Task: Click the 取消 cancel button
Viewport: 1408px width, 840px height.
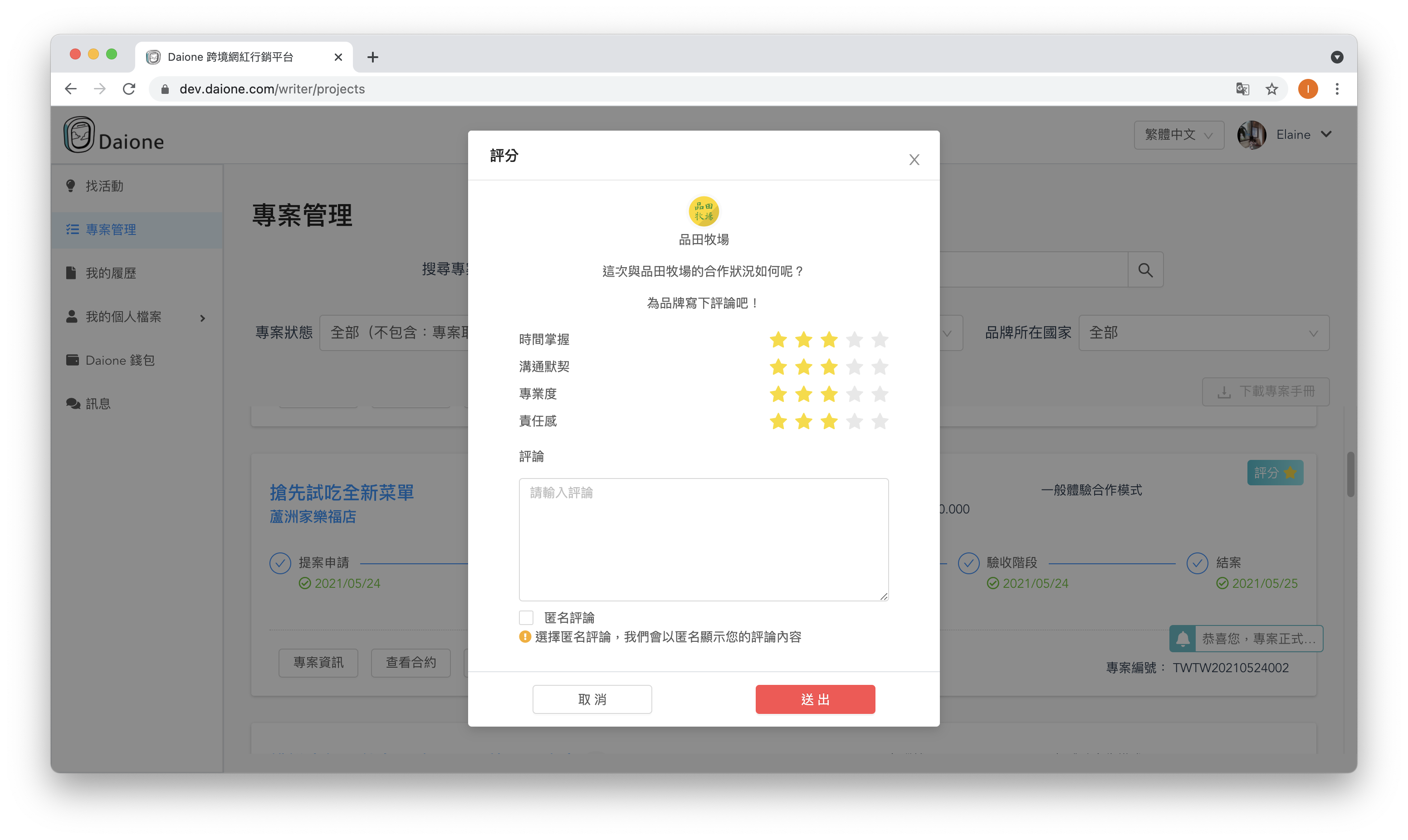Action: point(592,700)
